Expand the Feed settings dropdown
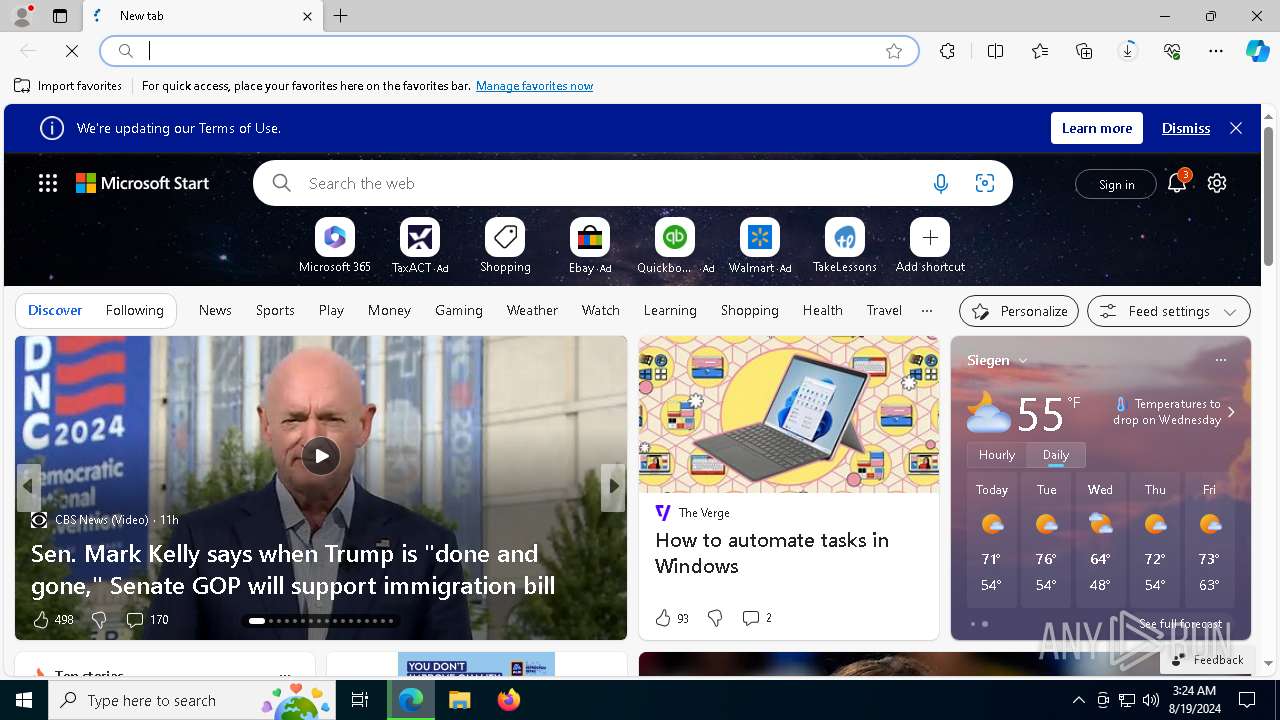 pos(1169,311)
